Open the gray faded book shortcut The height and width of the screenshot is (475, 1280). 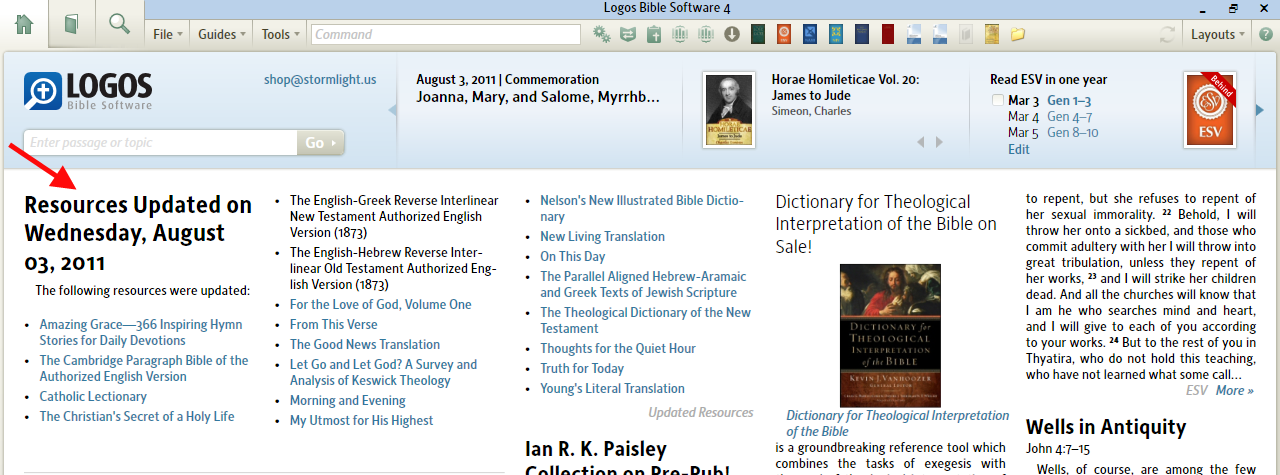tap(966, 34)
